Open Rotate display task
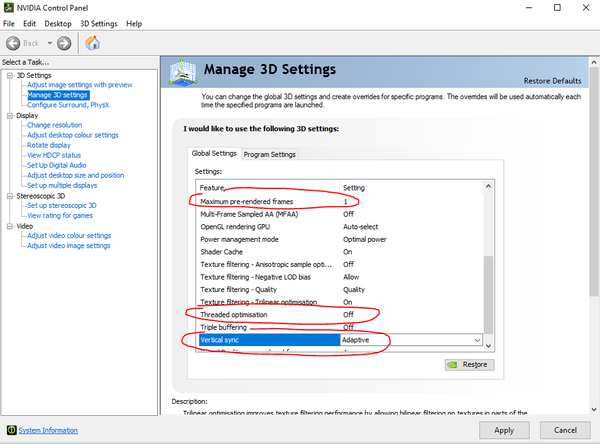 pos(49,145)
